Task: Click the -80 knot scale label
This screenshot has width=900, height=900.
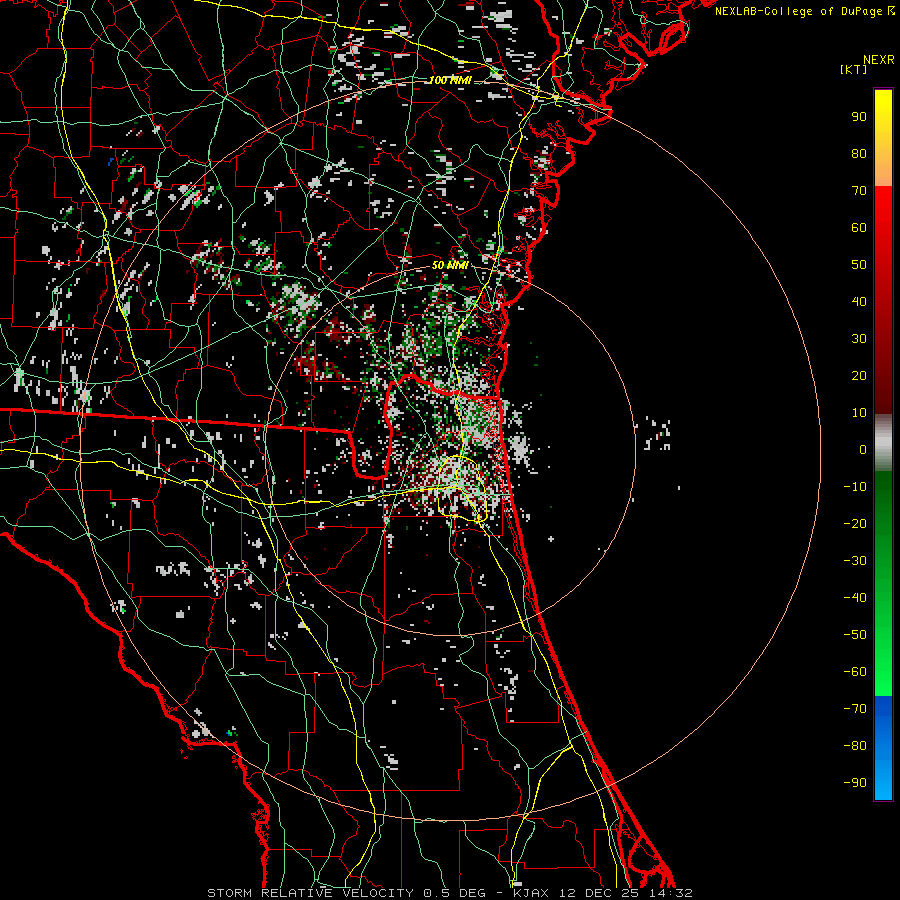Action: coord(855,746)
